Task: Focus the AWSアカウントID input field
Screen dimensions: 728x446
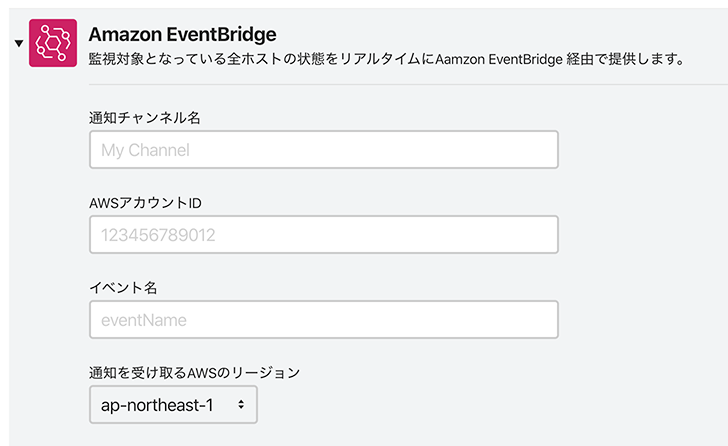Action: pyautogui.click(x=324, y=234)
